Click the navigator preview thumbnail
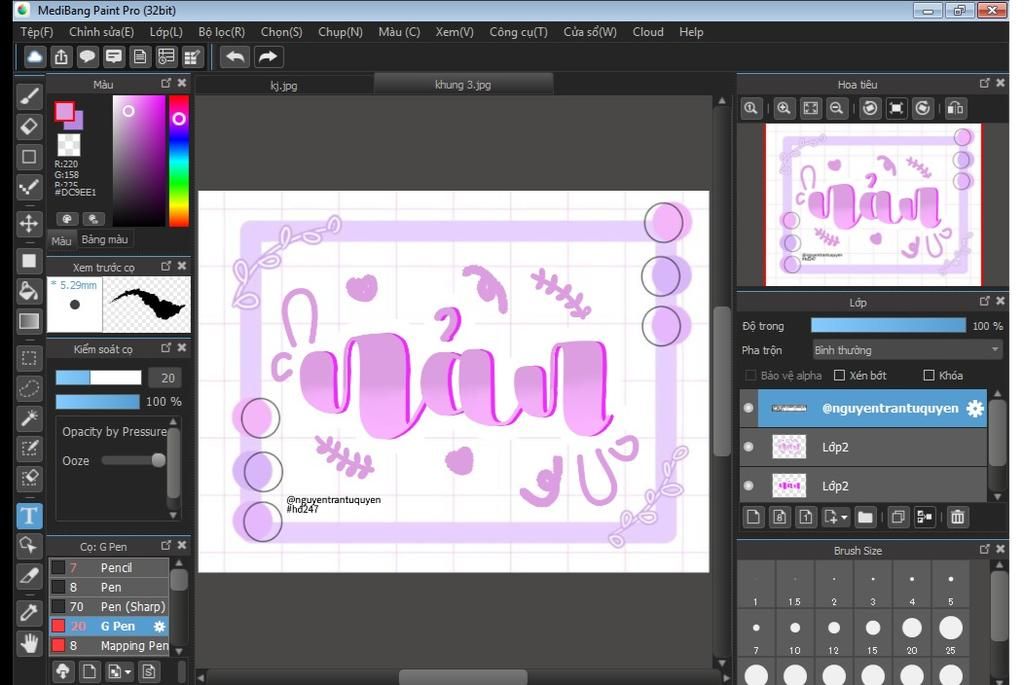 click(x=873, y=204)
